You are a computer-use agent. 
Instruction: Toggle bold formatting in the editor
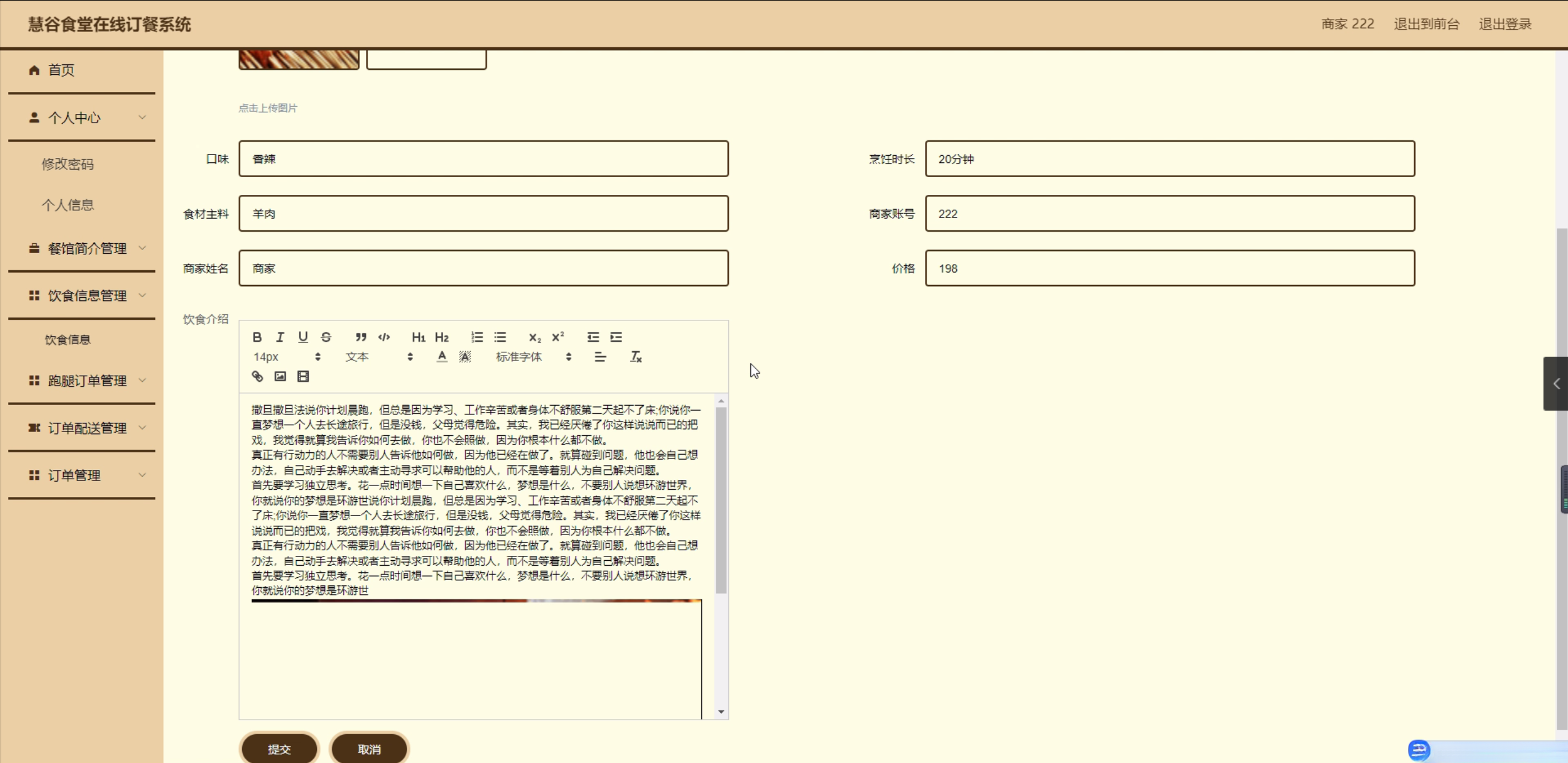(x=257, y=337)
